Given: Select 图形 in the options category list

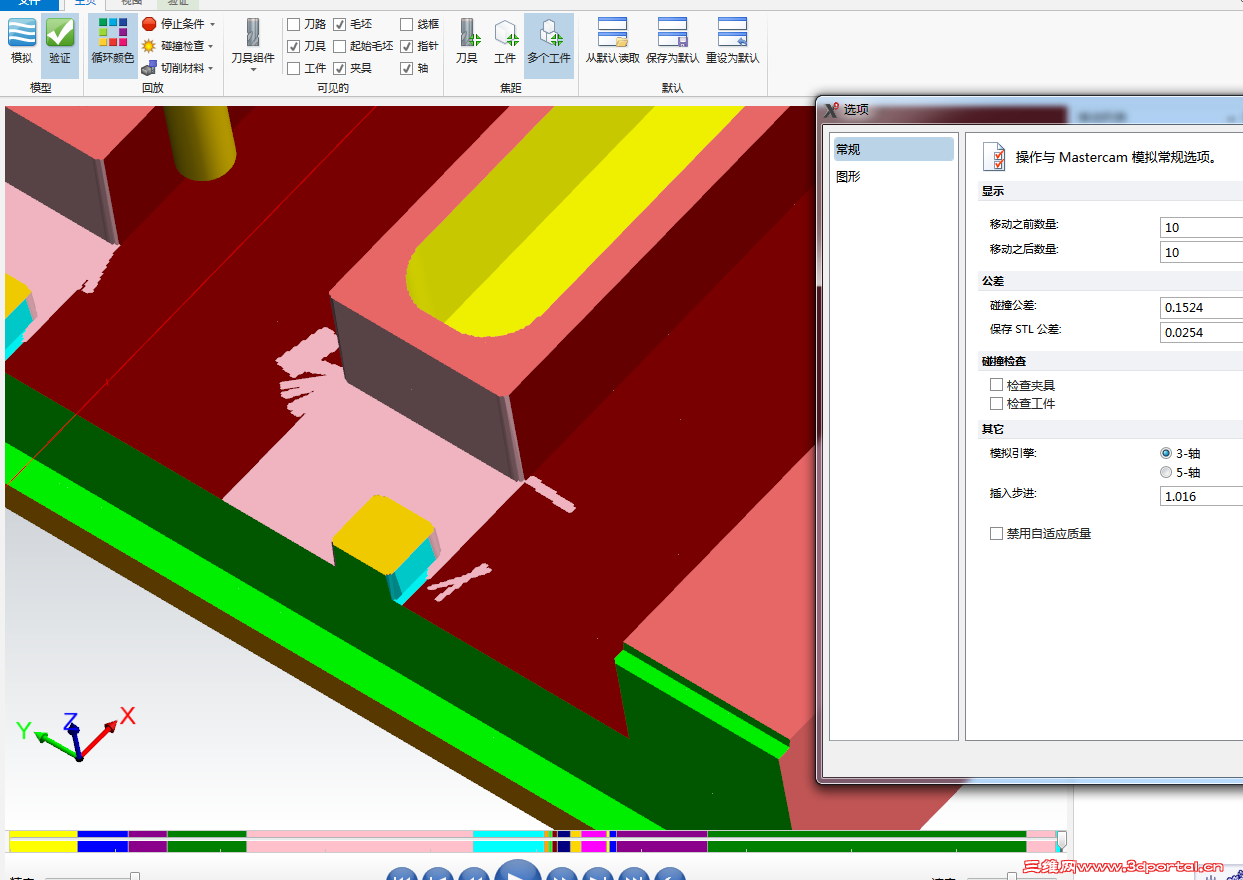Looking at the screenshot, I should 893,177.
